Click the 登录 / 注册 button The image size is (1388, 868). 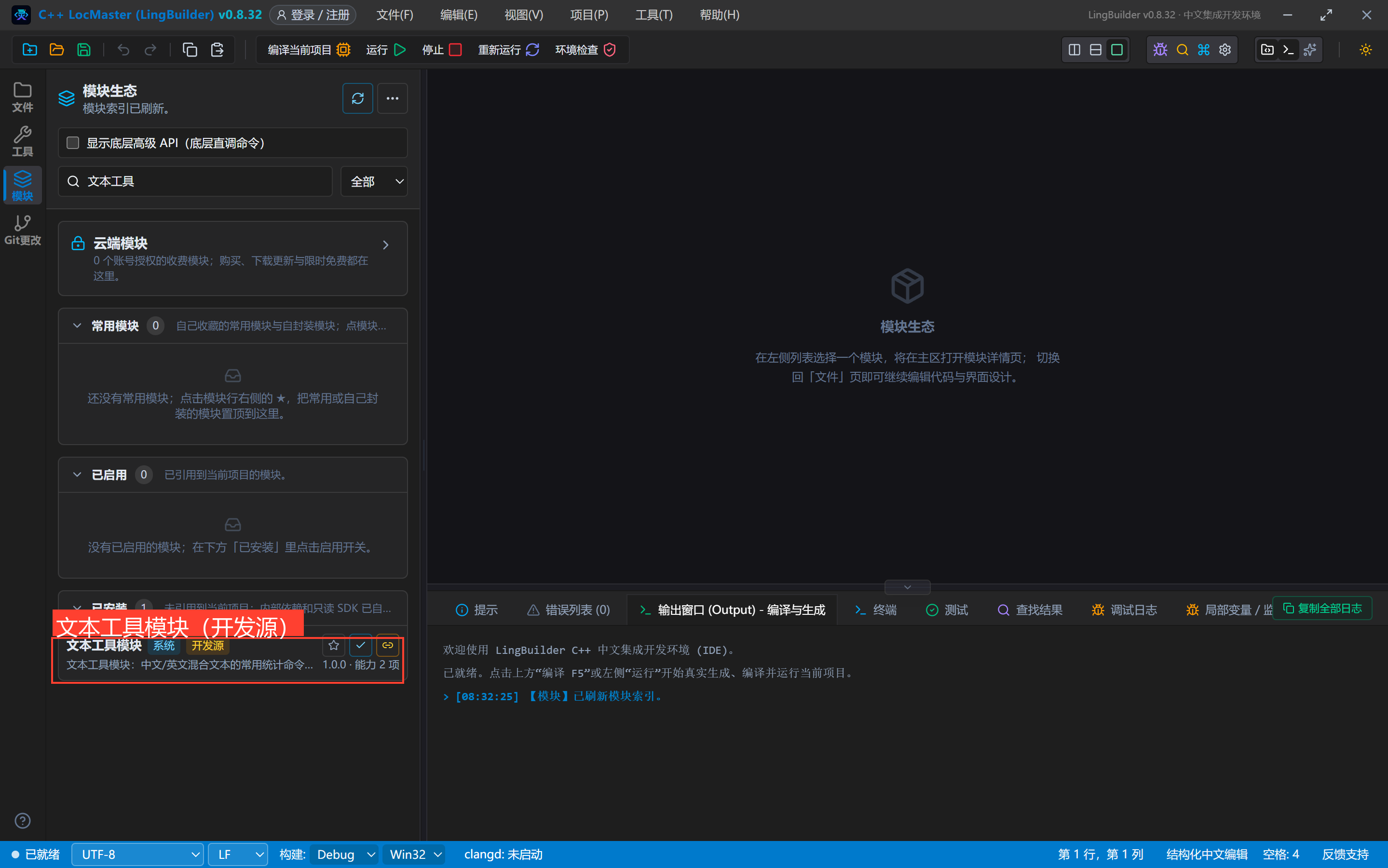pyautogui.click(x=313, y=15)
